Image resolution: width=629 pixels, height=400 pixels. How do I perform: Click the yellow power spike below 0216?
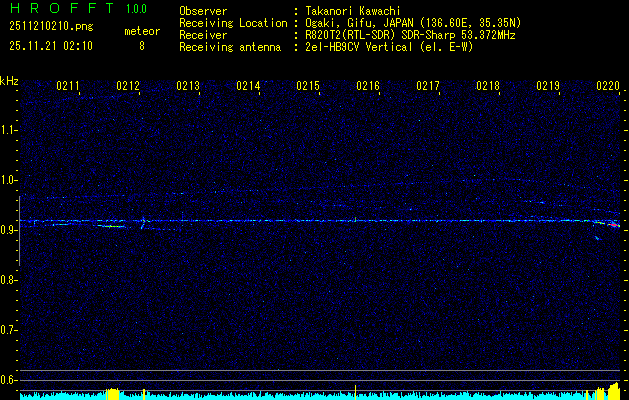click(x=355, y=392)
